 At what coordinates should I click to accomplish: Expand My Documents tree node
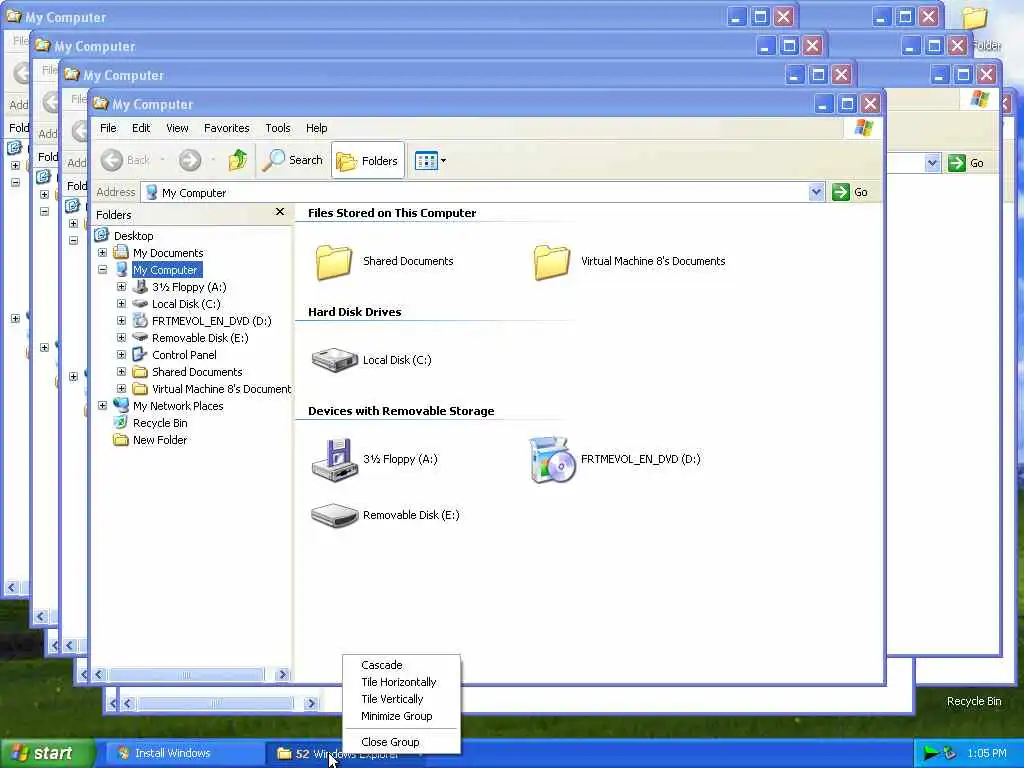click(103, 253)
